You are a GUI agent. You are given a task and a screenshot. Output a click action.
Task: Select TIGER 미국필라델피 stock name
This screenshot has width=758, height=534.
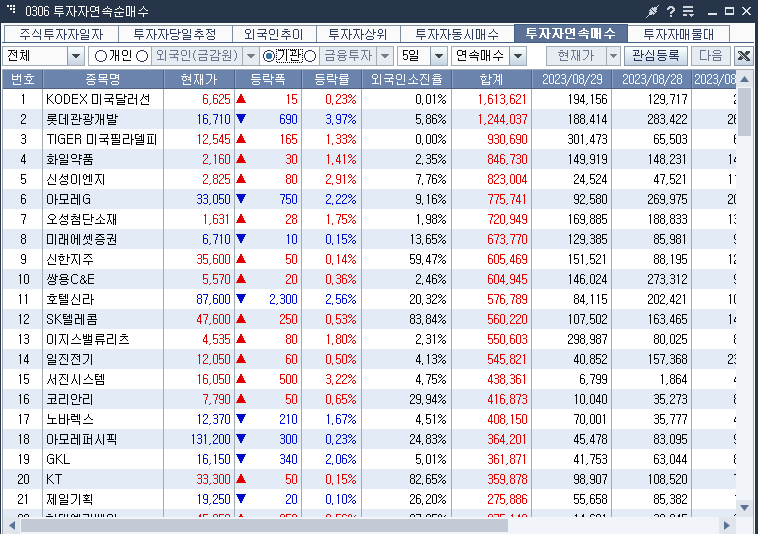click(102, 140)
